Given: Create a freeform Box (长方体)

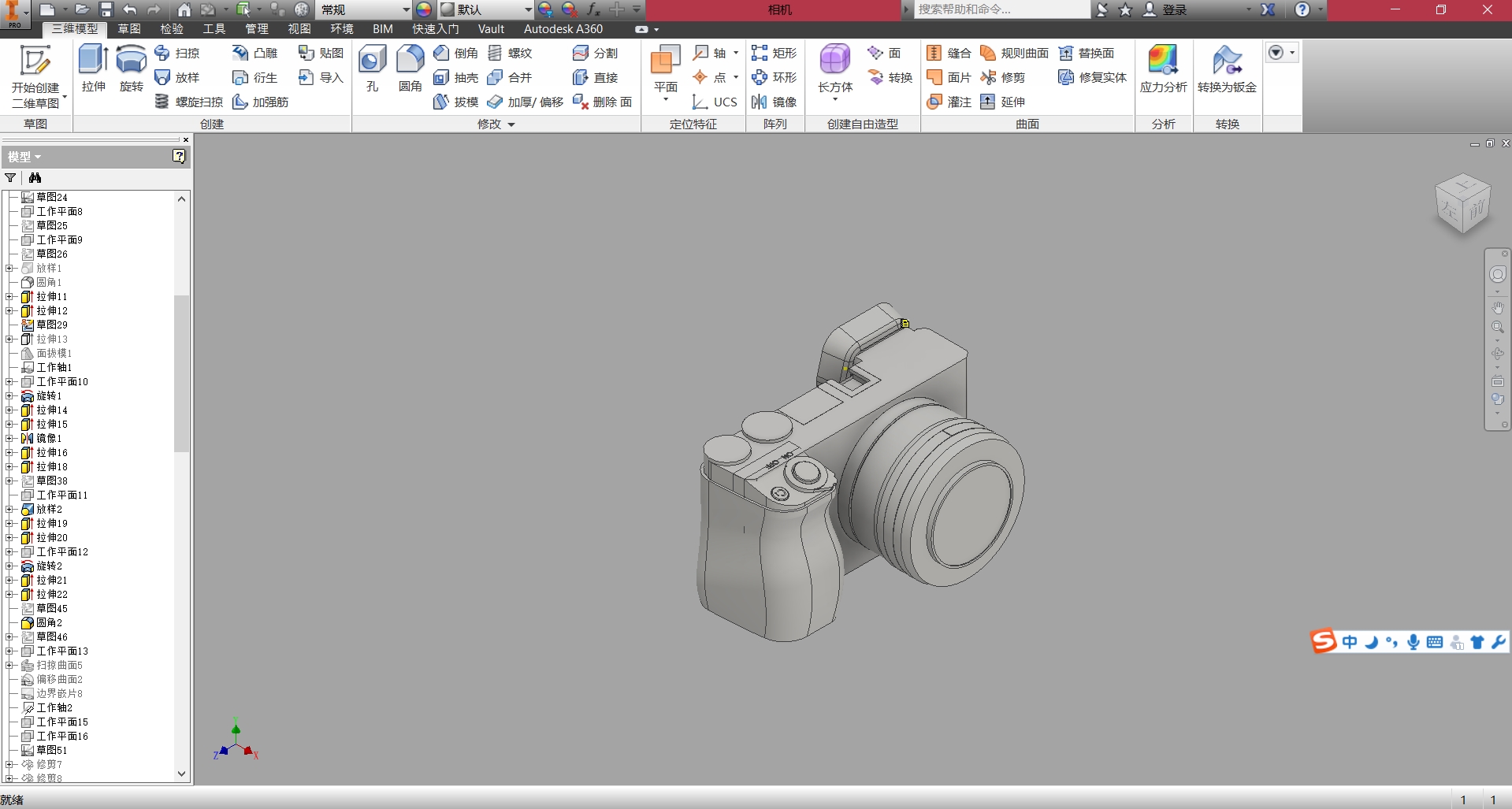Looking at the screenshot, I should point(835,69).
